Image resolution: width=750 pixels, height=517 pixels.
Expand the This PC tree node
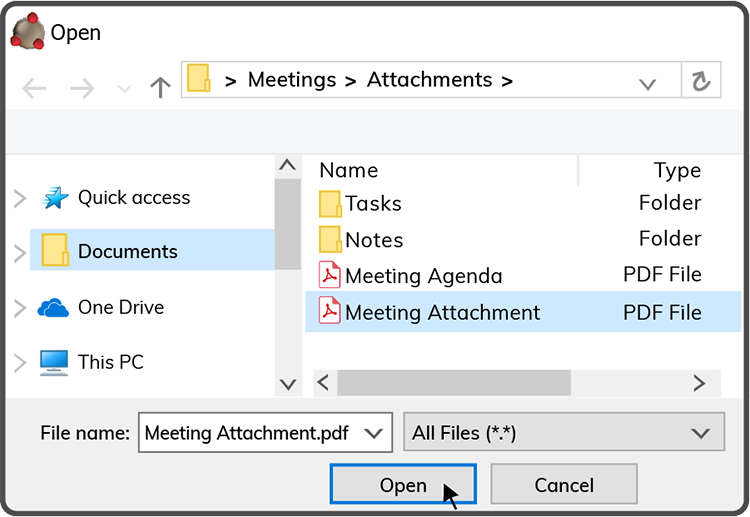click(x=19, y=362)
